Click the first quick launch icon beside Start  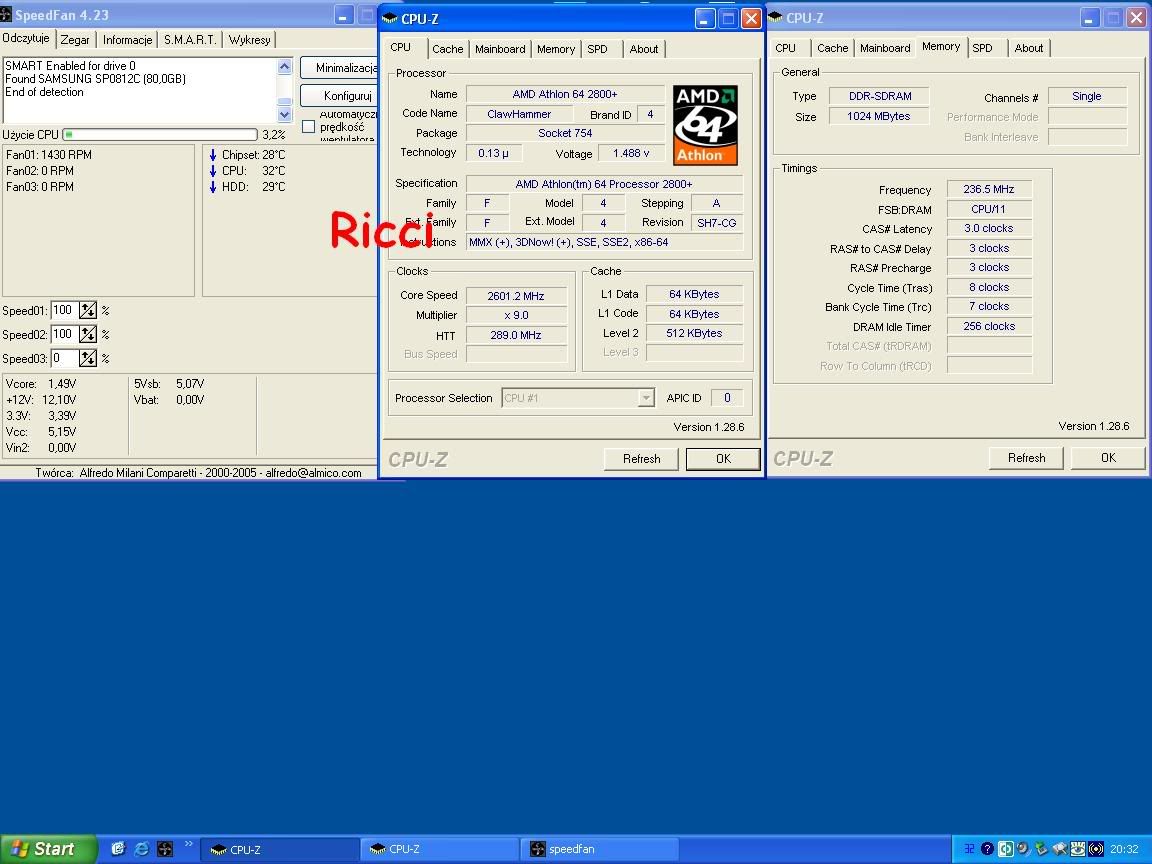click(x=118, y=849)
